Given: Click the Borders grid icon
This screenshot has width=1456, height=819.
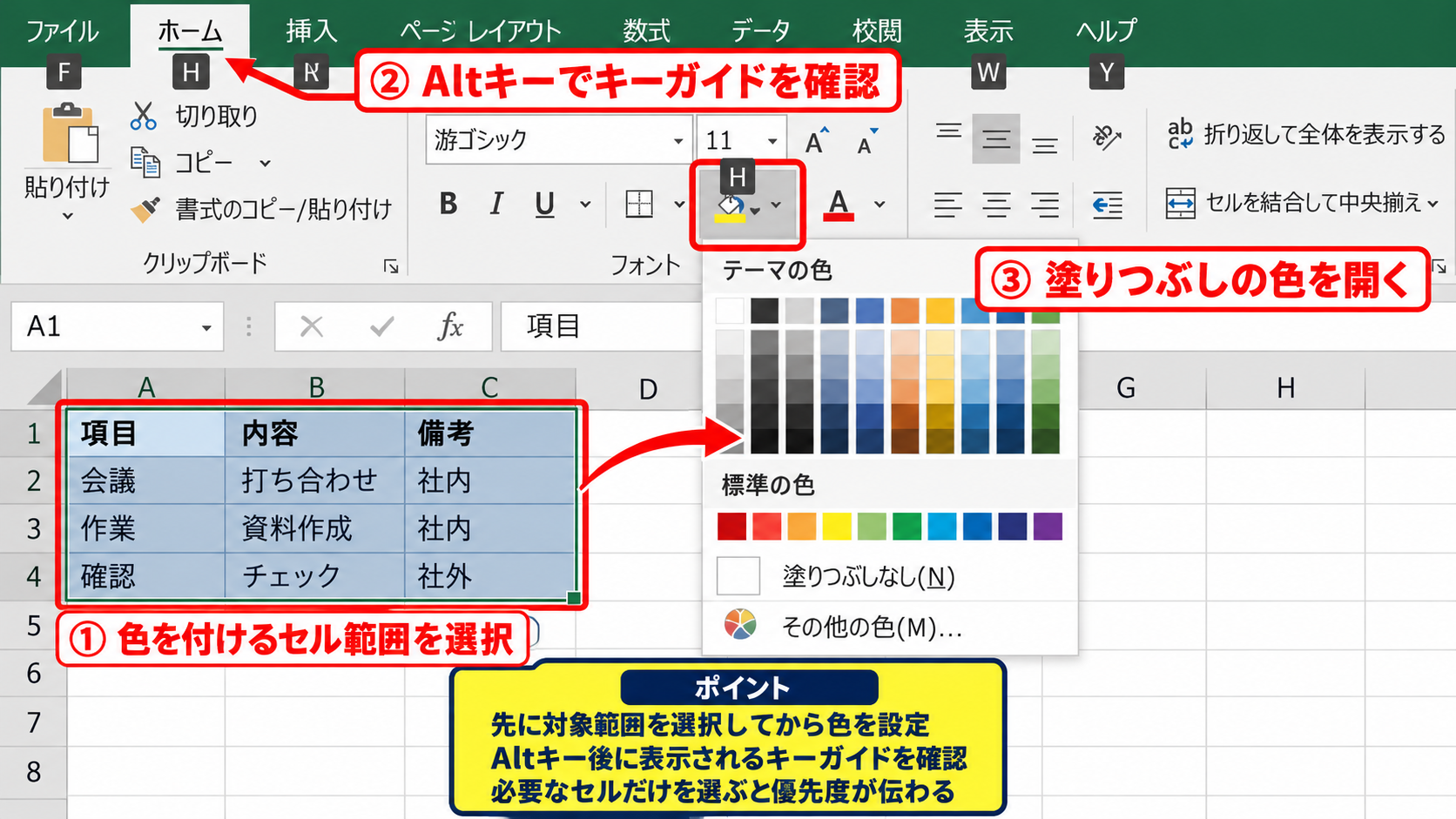Looking at the screenshot, I should coord(639,205).
